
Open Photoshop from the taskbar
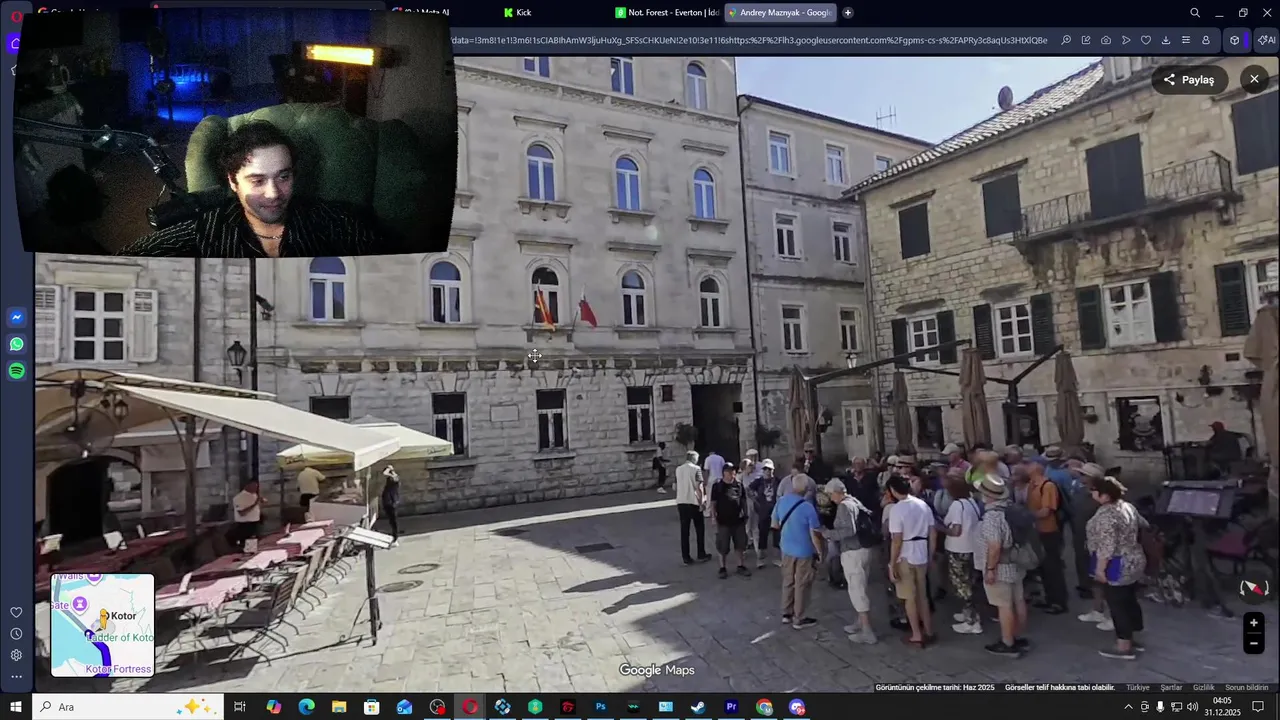(x=601, y=707)
